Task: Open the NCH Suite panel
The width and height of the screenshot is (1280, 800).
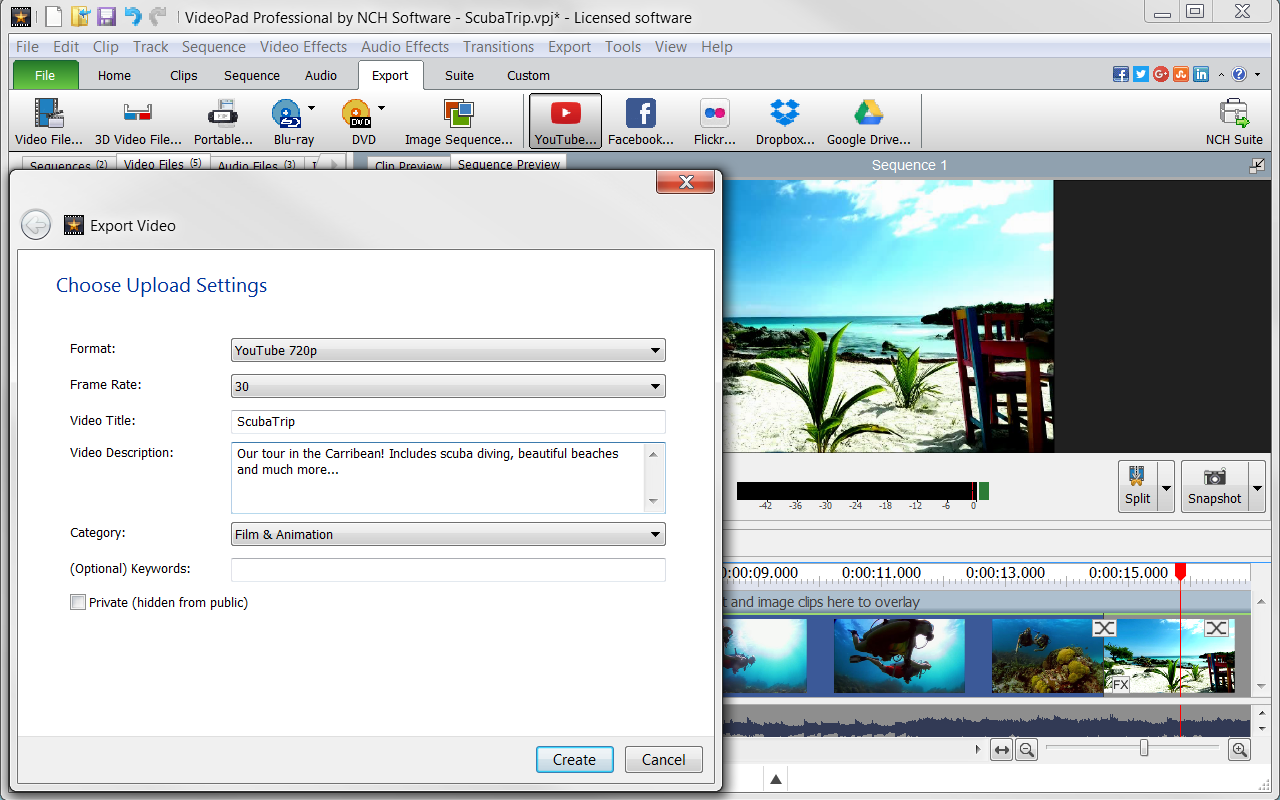Action: point(1234,120)
